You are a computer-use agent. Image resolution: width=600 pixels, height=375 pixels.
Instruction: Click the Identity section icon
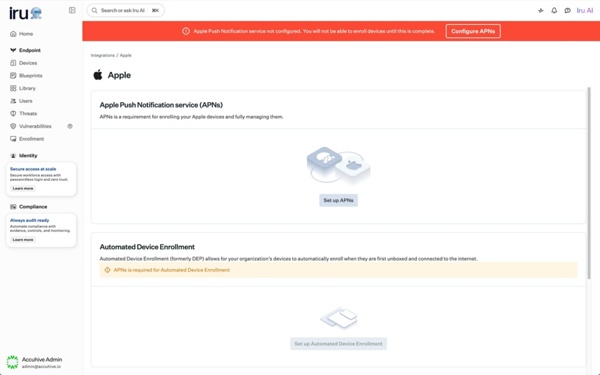point(13,156)
